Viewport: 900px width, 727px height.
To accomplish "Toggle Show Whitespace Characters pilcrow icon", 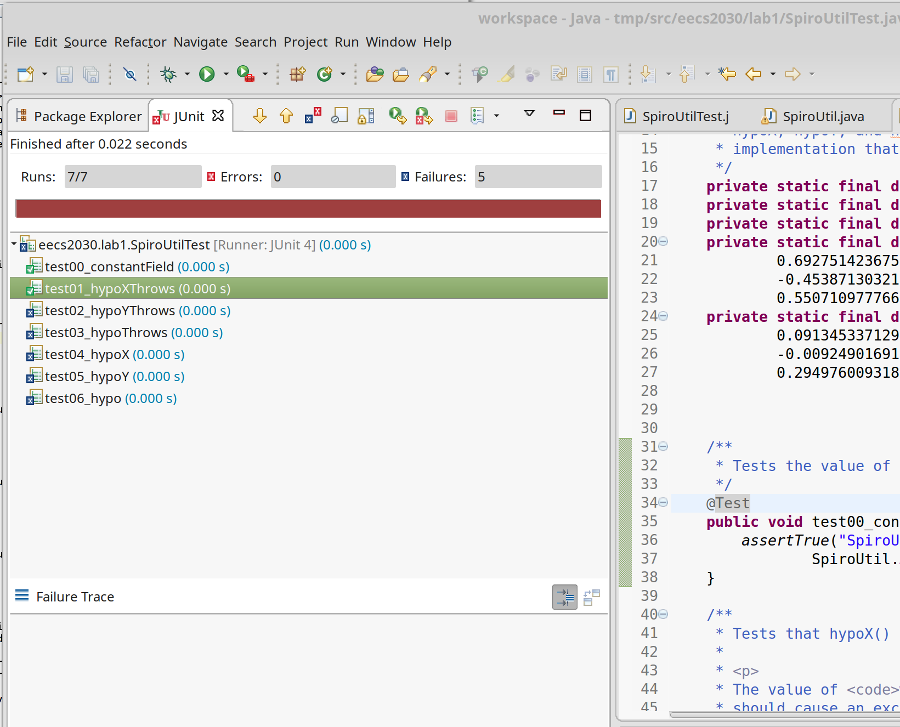I will point(611,75).
